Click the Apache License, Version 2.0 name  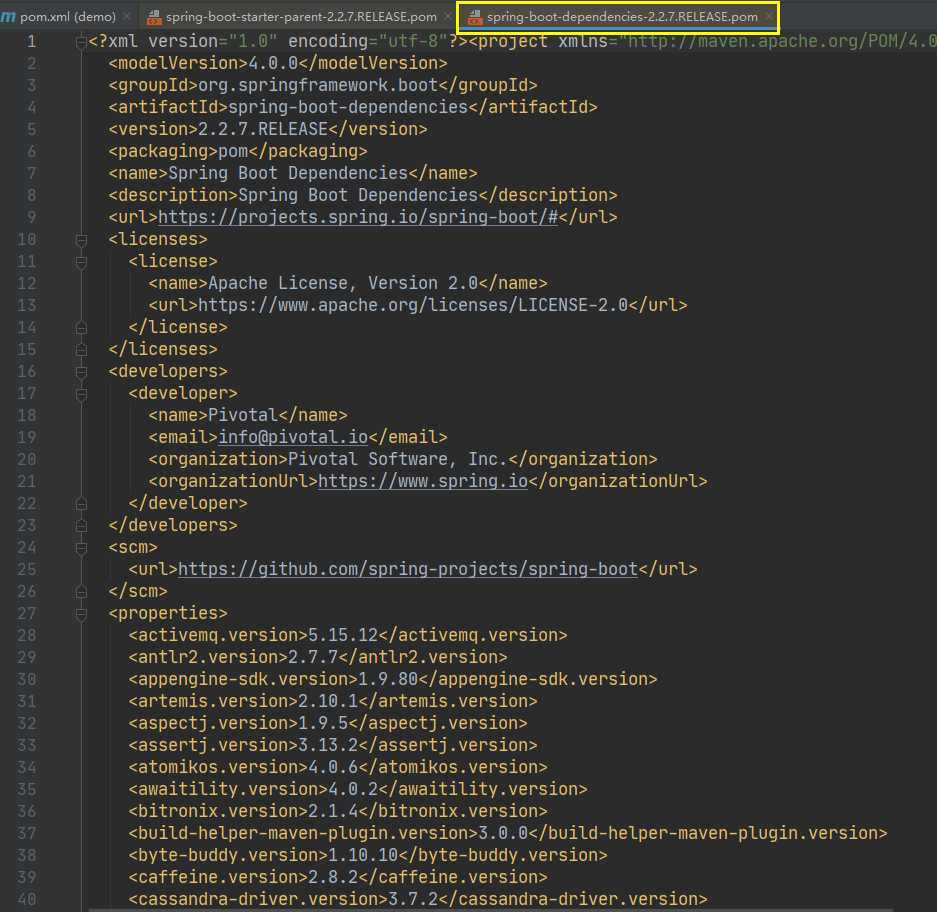point(342,283)
